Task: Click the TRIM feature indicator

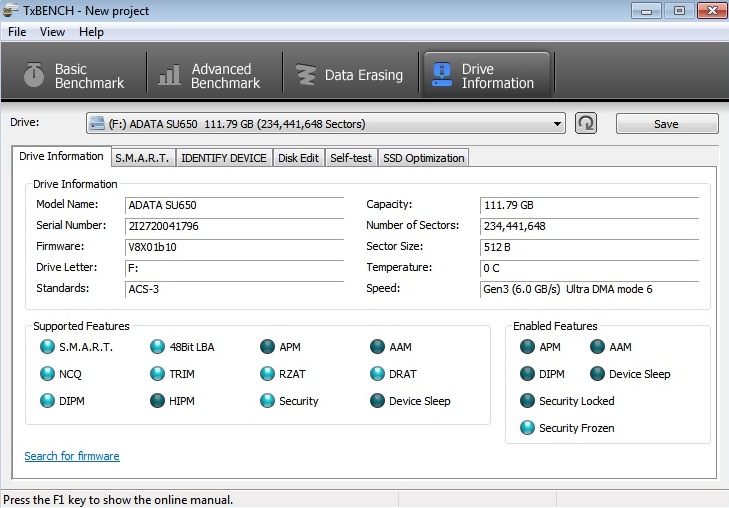Action: point(157,374)
